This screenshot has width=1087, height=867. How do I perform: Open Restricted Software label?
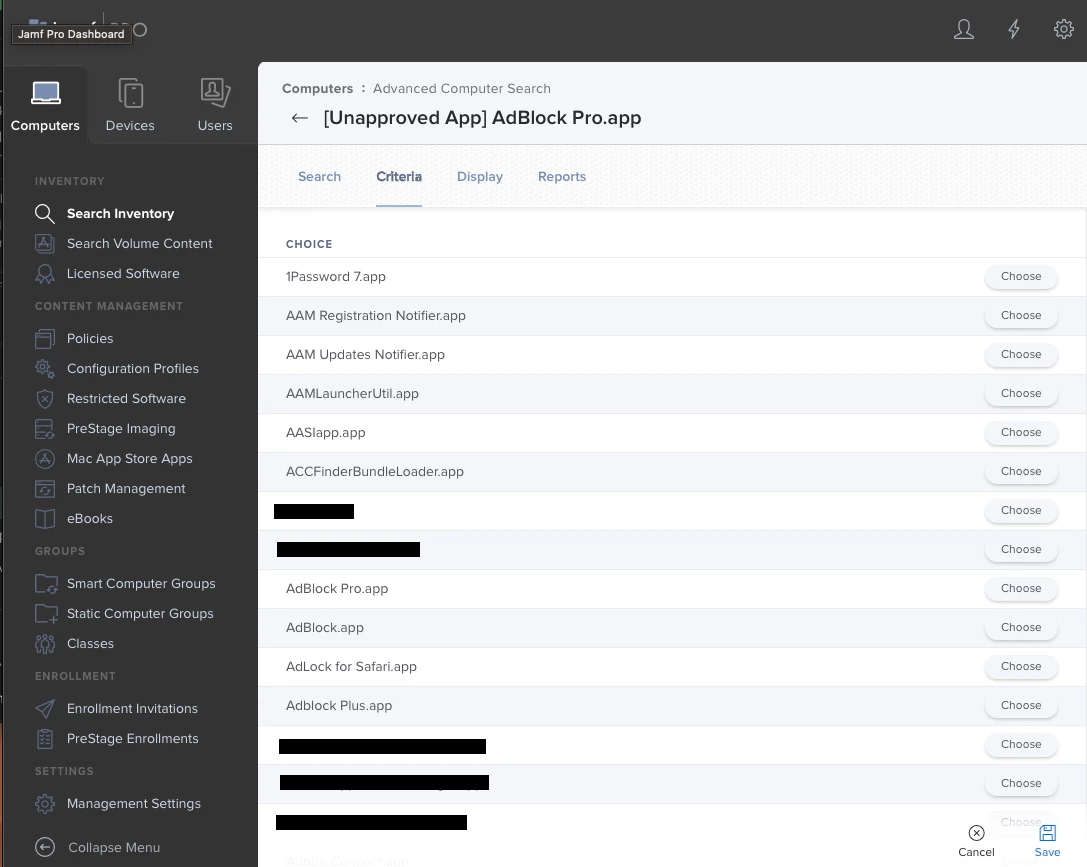(126, 399)
